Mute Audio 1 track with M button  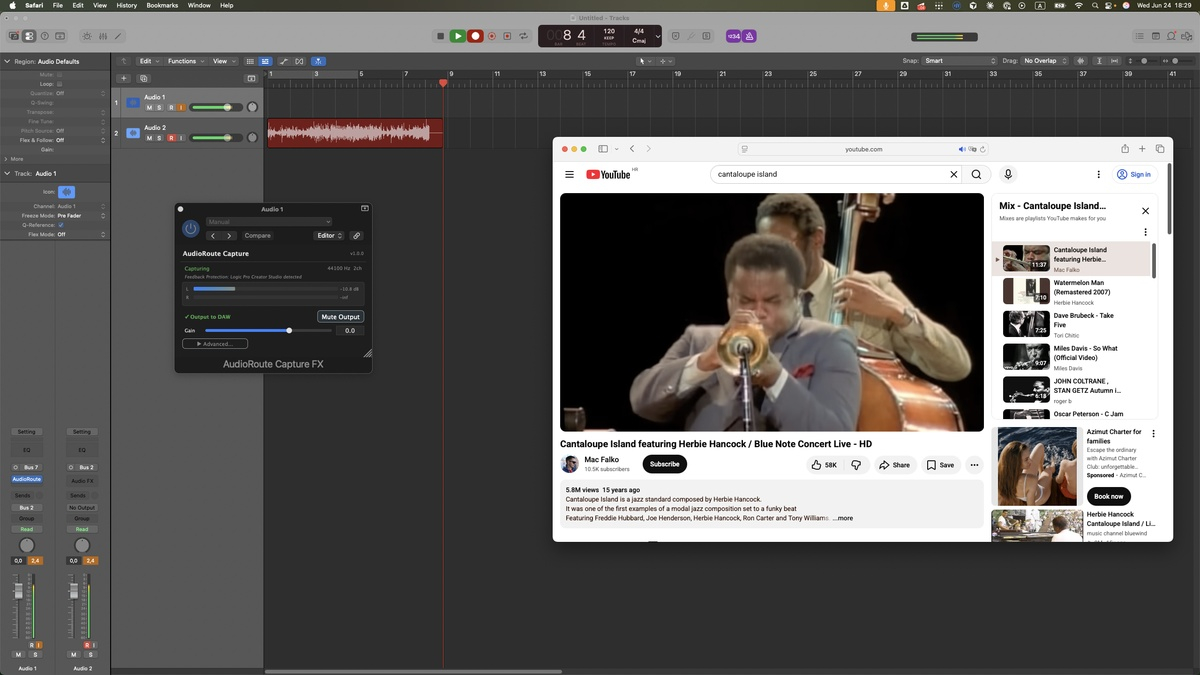tap(150, 107)
